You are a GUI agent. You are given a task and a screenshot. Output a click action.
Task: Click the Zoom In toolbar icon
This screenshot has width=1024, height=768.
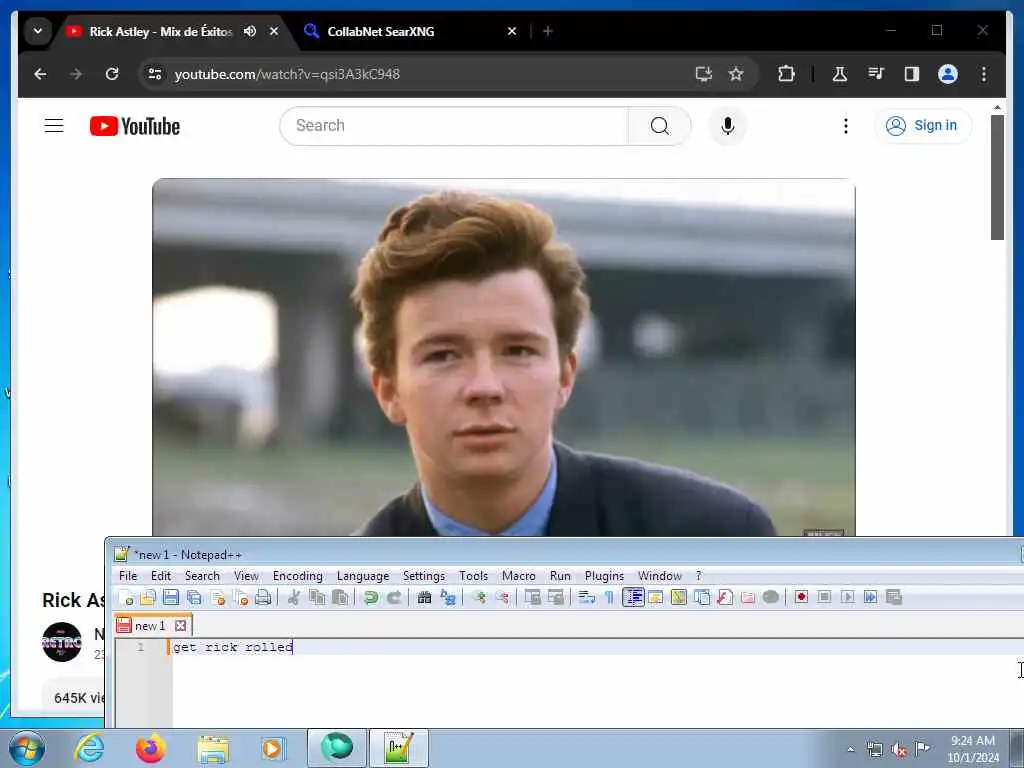click(479, 598)
